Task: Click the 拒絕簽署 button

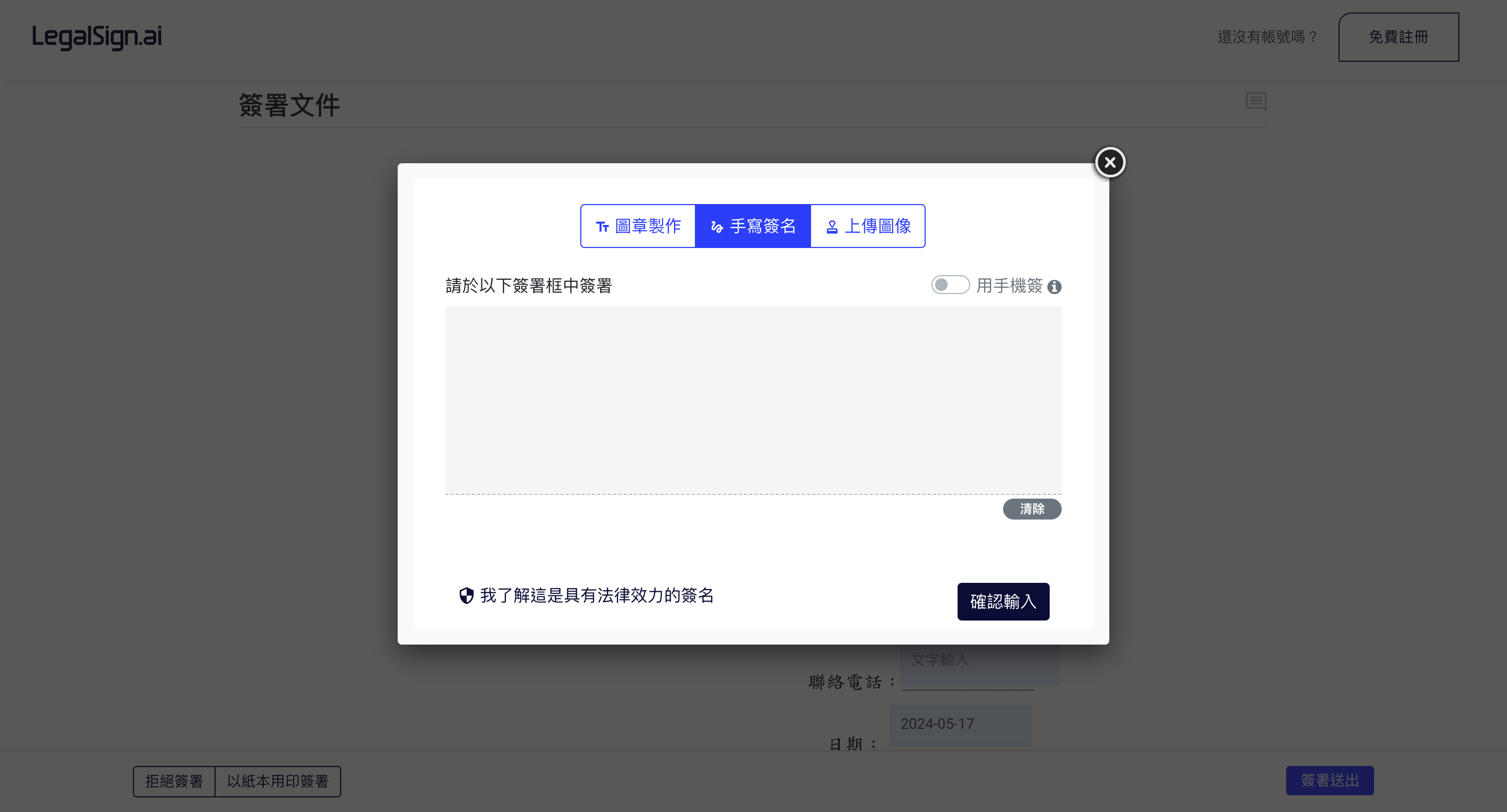Action: 174,781
